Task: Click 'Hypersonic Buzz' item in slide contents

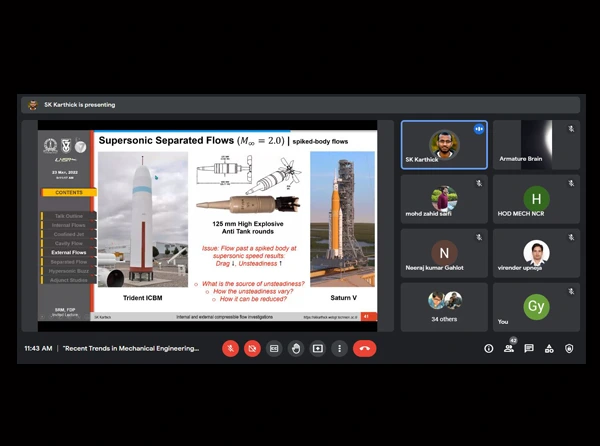Action: pyautogui.click(x=69, y=271)
